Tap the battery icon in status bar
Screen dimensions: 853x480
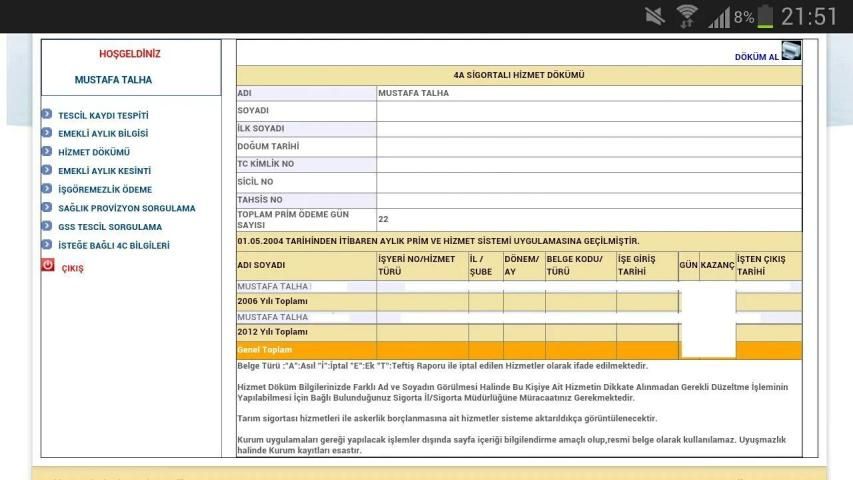pos(765,17)
